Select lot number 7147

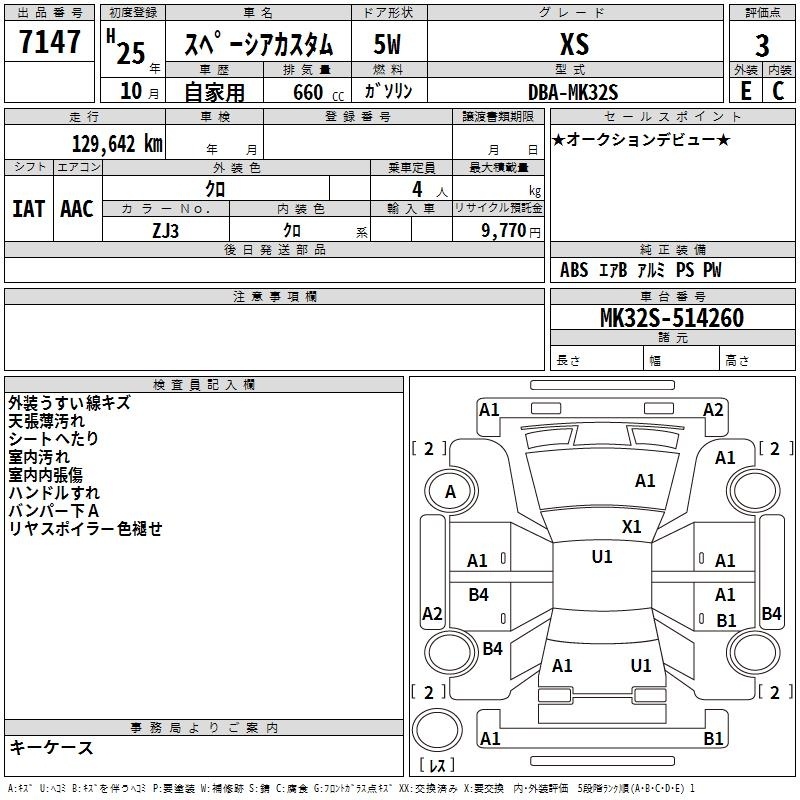(x=50, y=43)
